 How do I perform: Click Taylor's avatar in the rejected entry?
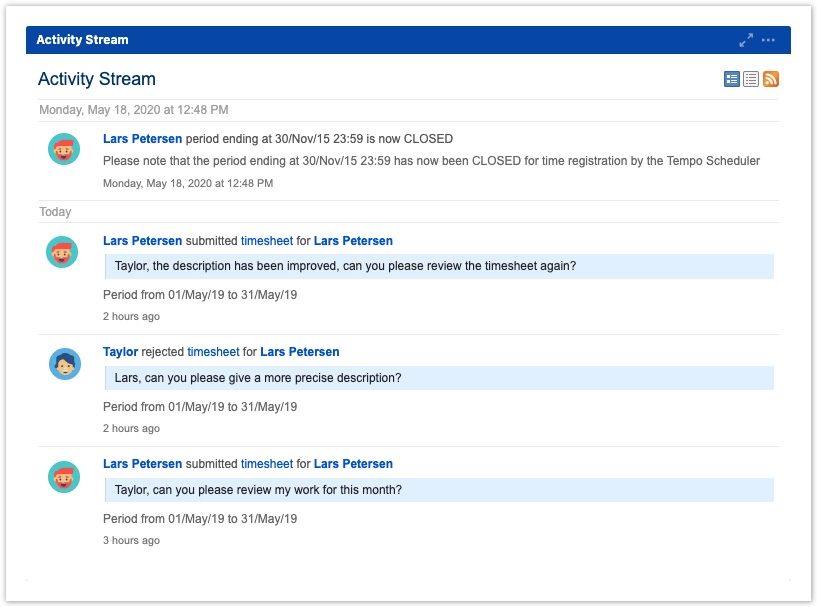(x=64, y=364)
